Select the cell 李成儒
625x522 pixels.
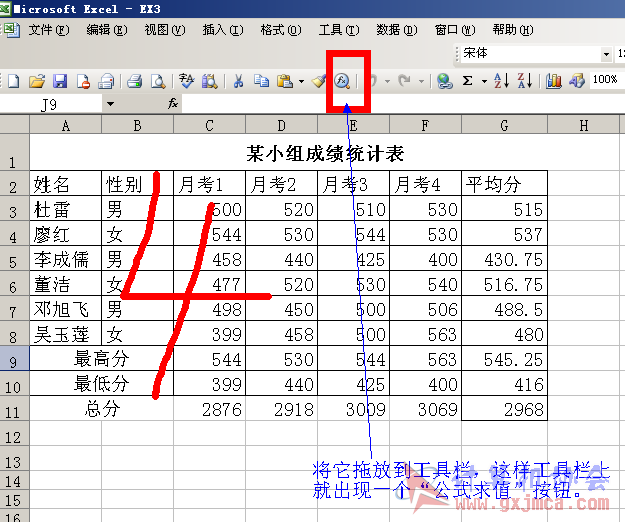(66, 259)
